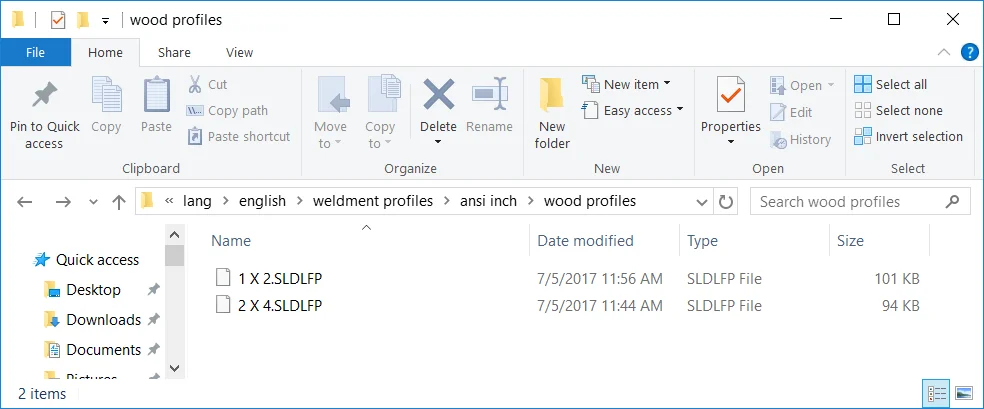Click Edit in the Open group
984x409 pixels.
pos(792,112)
